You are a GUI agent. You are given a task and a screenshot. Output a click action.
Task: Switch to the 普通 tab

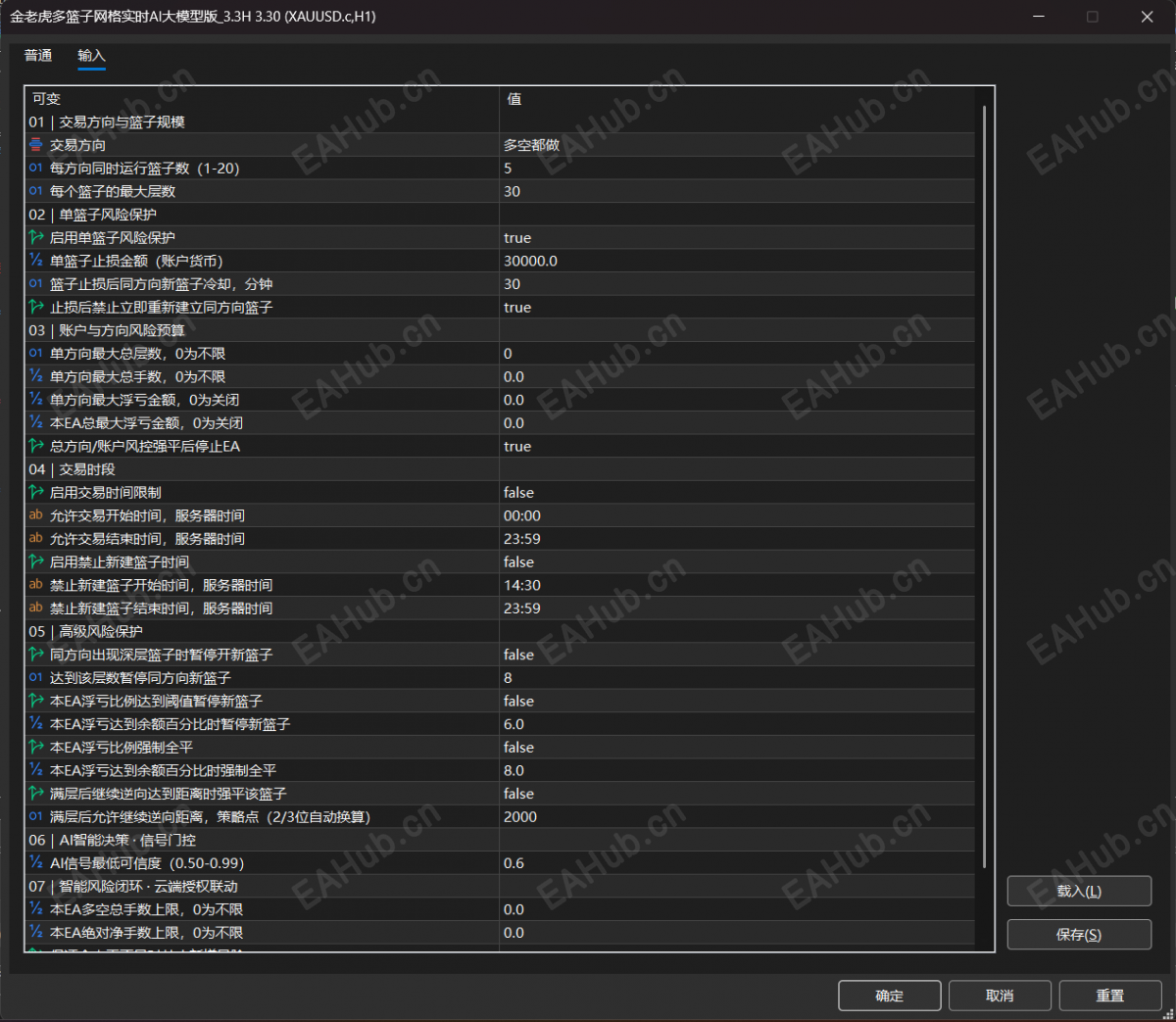pos(38,56)
